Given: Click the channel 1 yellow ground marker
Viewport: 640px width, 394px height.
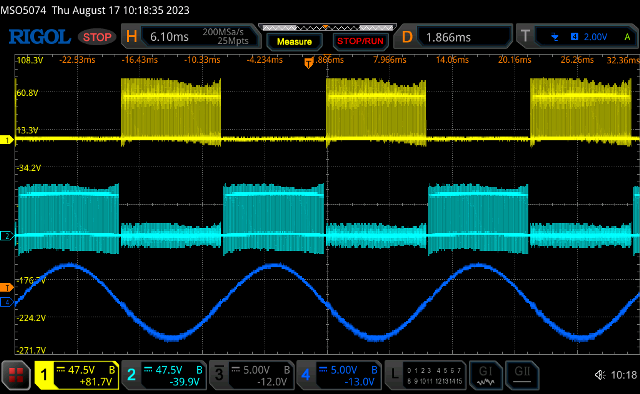Looking at the screenshot, I should pos(7,140).
